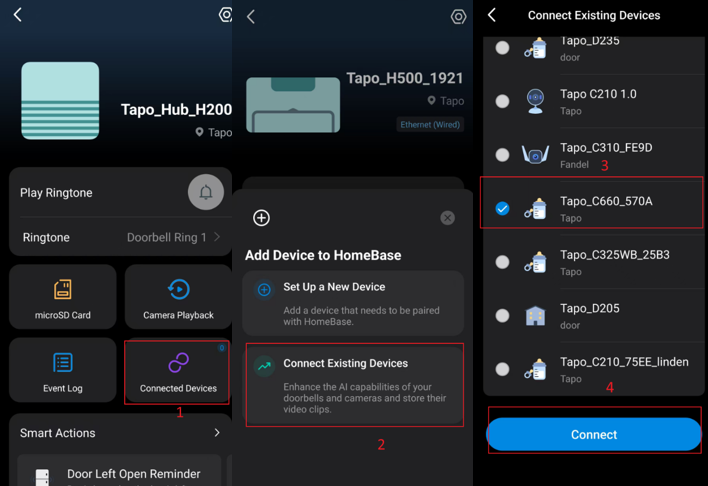Open Connected Devices tile
The height and width of the screenshot is (486, 708).
click(x=178, y=372)
